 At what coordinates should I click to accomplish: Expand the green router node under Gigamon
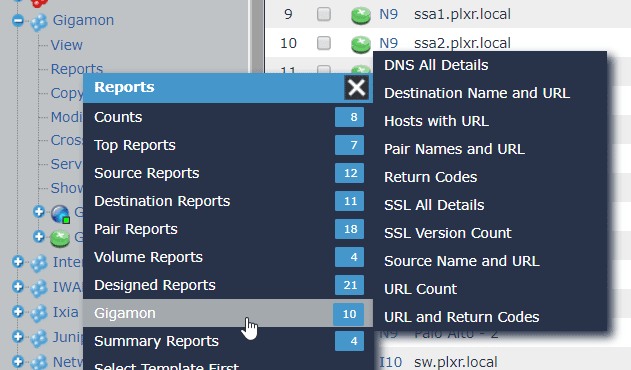tap(39, 236)
